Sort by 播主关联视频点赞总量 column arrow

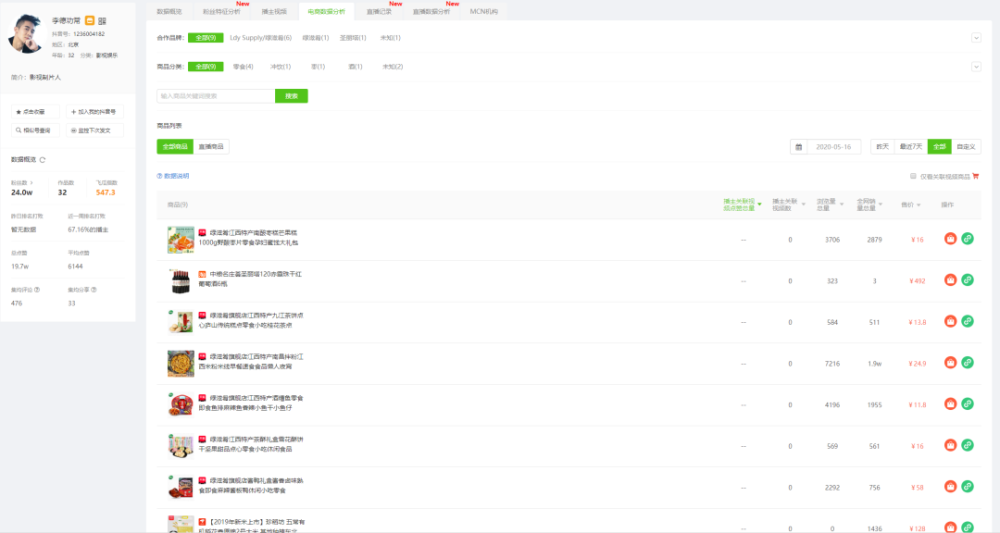coord(760,205)
